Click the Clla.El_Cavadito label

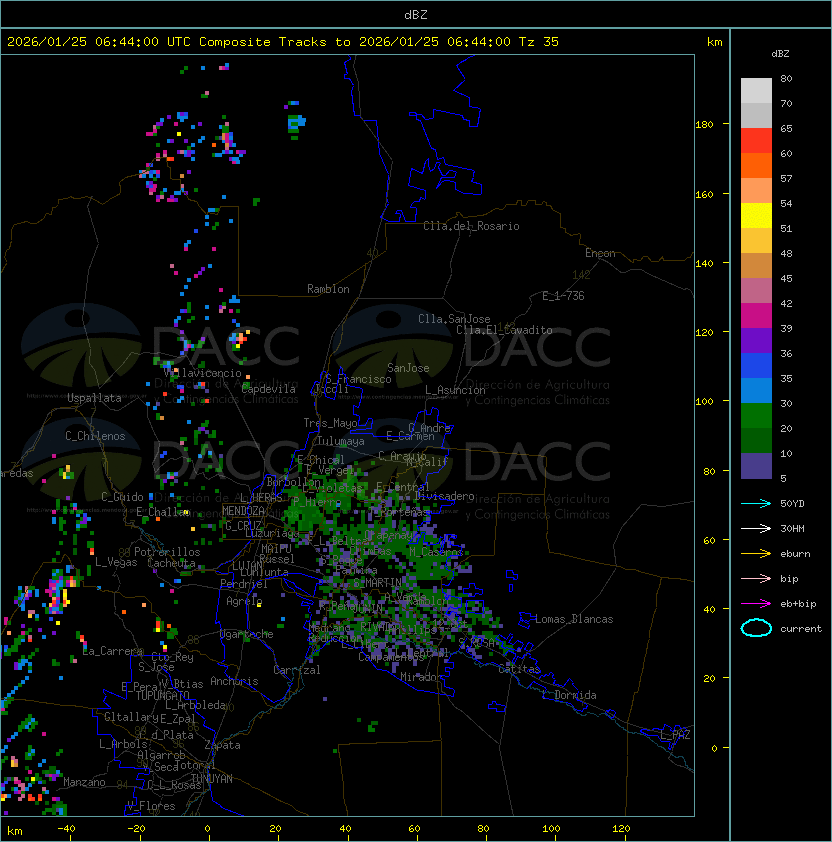[x=504, y=330]
